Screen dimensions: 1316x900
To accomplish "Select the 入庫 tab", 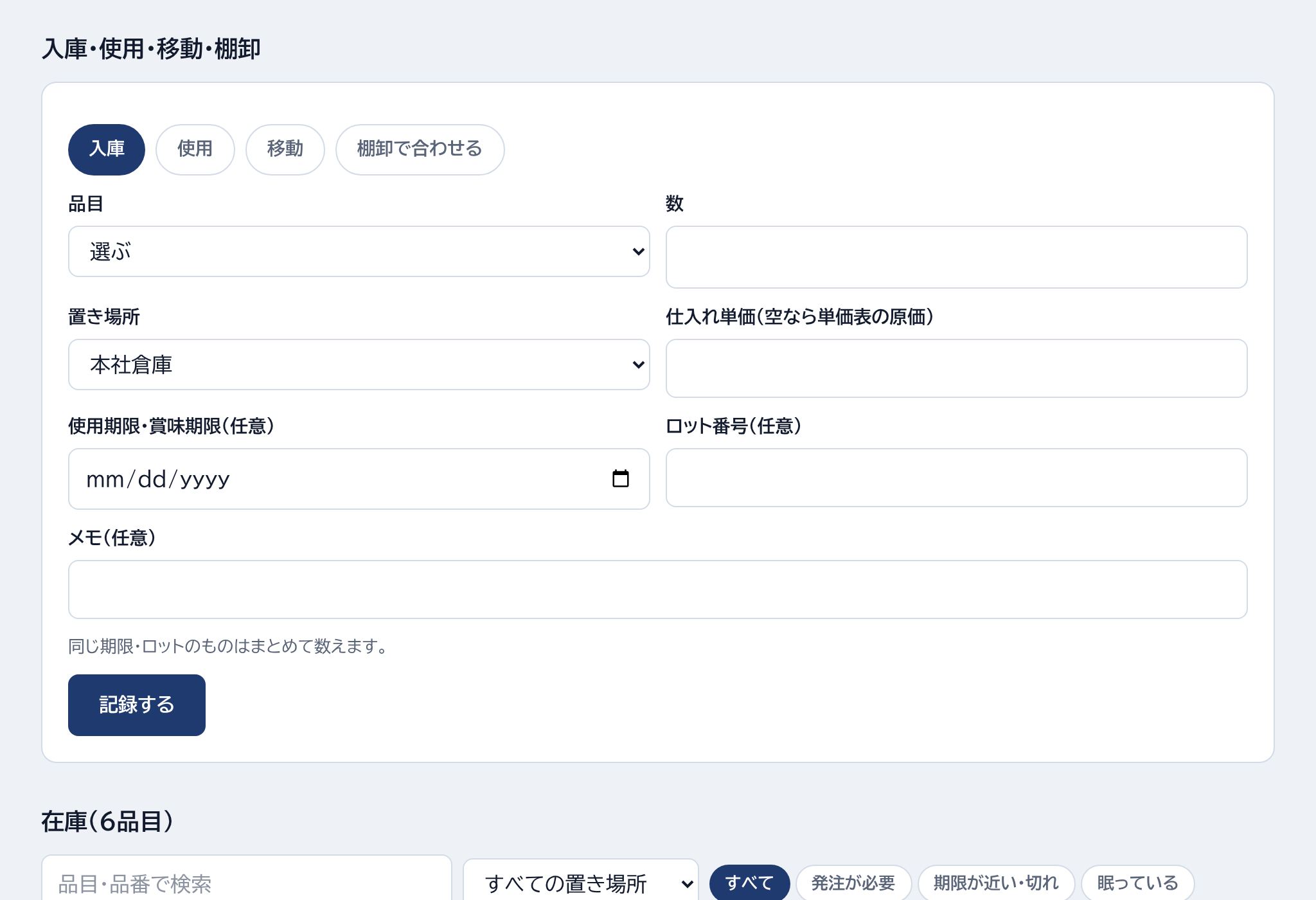I will tap(107, 149).
